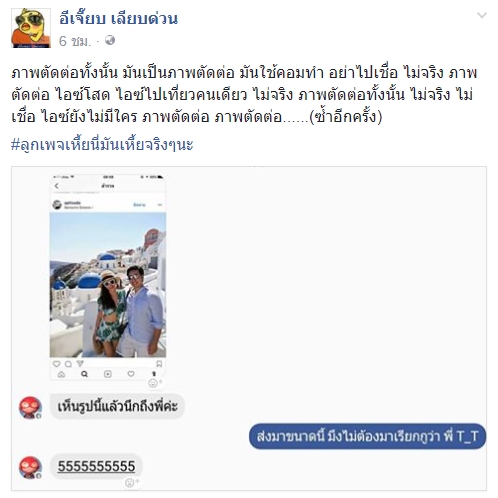This screenshot has width=498, height=498.
Task: Click emoji reaction icon below shared screenshot
Action: [155, 383]
